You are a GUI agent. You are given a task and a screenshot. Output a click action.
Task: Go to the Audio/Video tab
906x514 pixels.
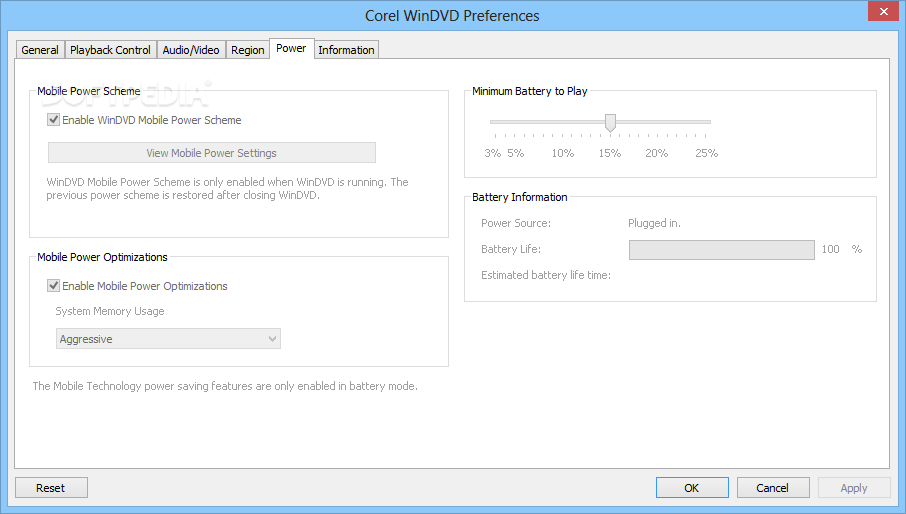[x=191, y=50]
